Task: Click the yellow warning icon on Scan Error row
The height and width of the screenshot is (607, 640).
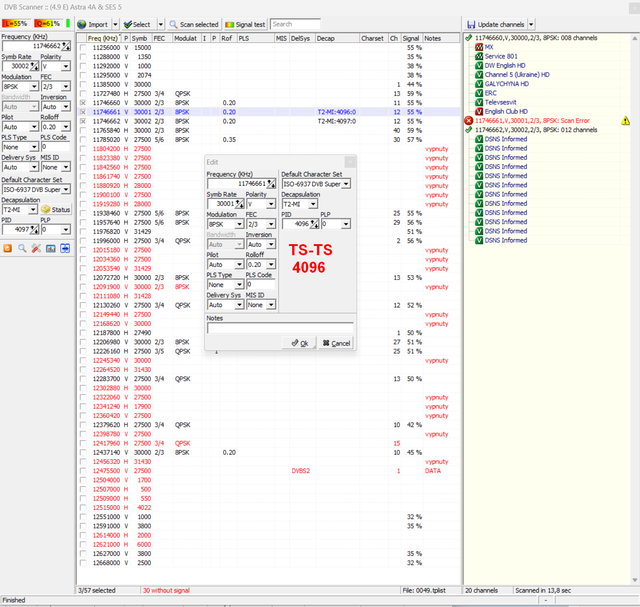Action: (625, 120)
